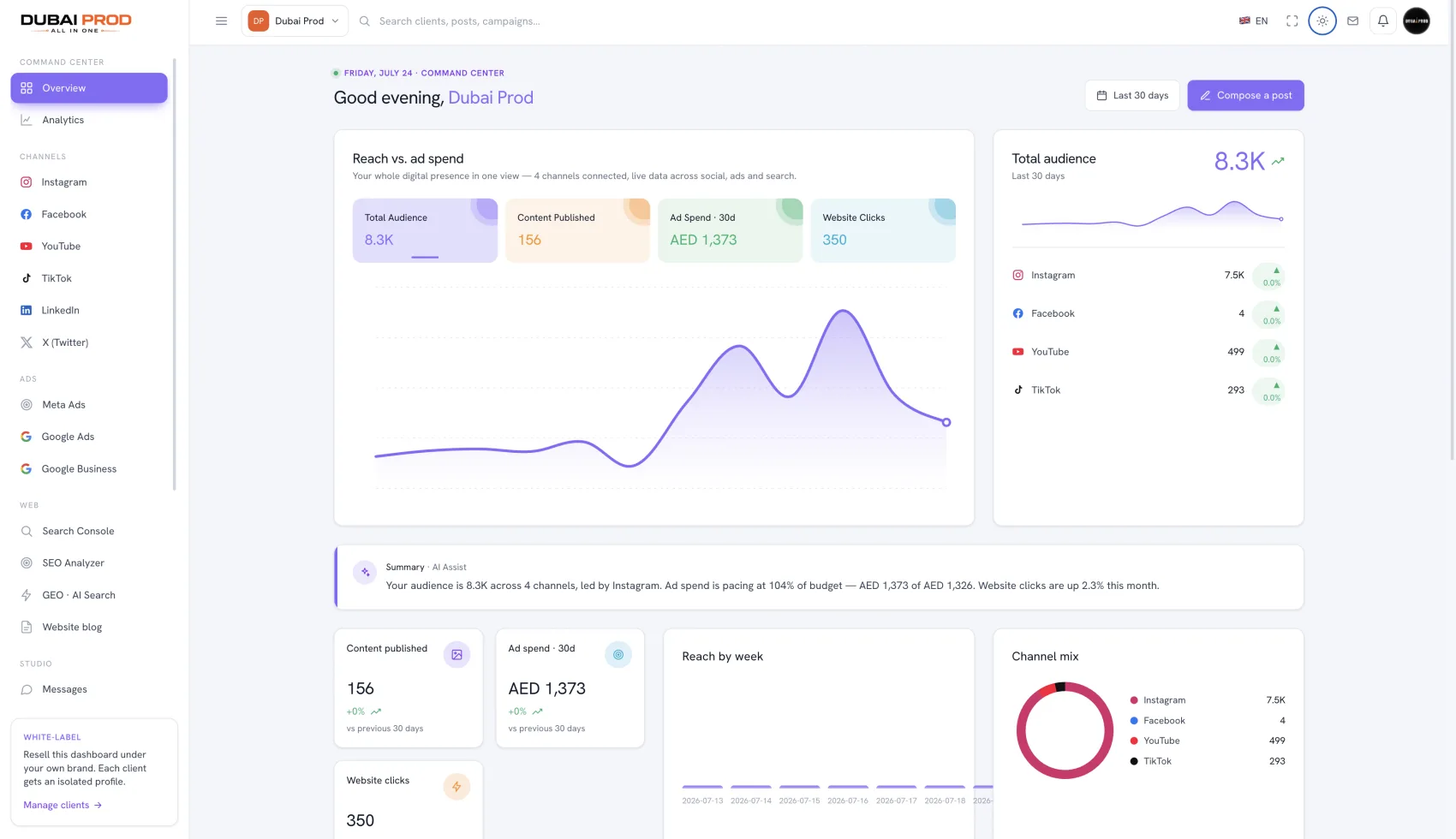Viewport: 1456px width, 839px height.
Task: Open the EN language selector
Action: coord(1253,21)
